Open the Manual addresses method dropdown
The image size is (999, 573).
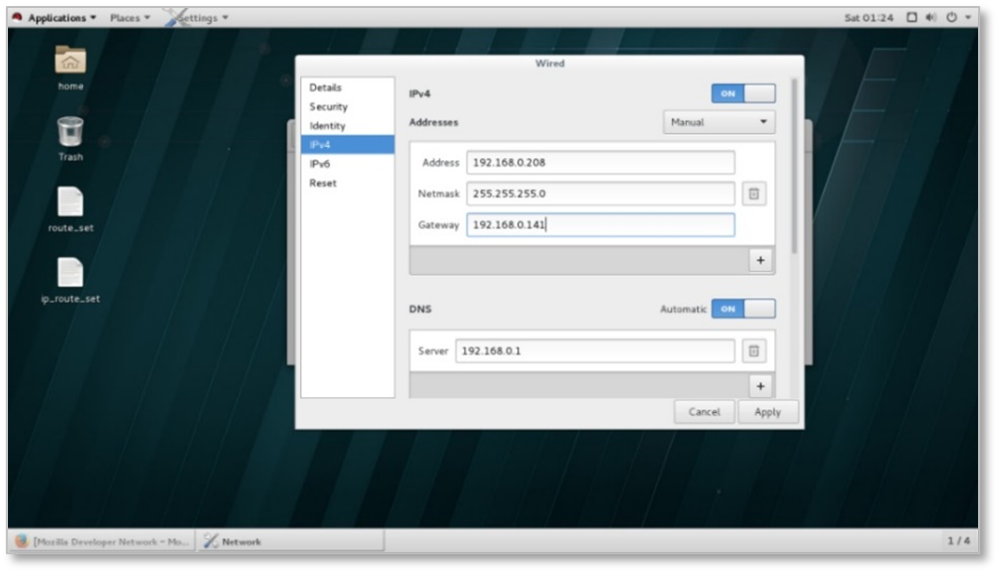[x=719, y=122]
